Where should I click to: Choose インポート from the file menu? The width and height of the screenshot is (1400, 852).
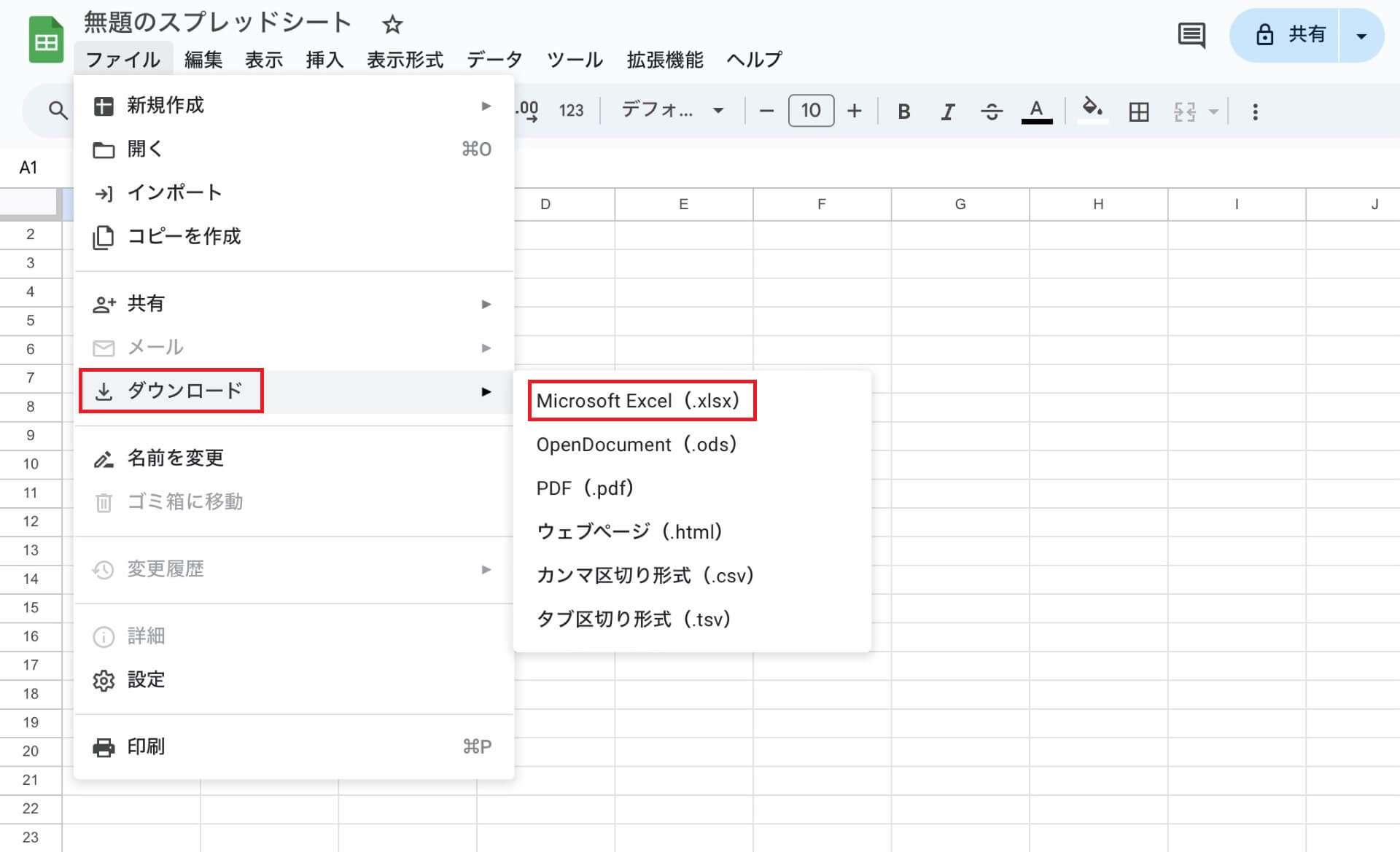coord(294,193)
